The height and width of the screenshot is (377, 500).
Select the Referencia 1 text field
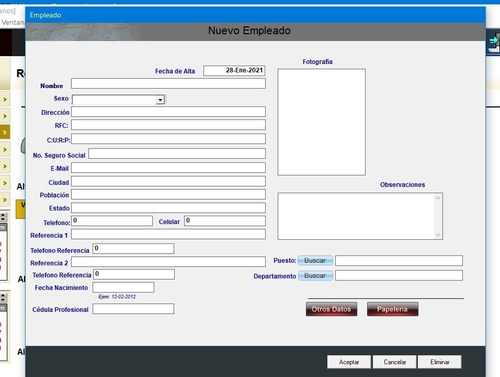coord(168,234)
